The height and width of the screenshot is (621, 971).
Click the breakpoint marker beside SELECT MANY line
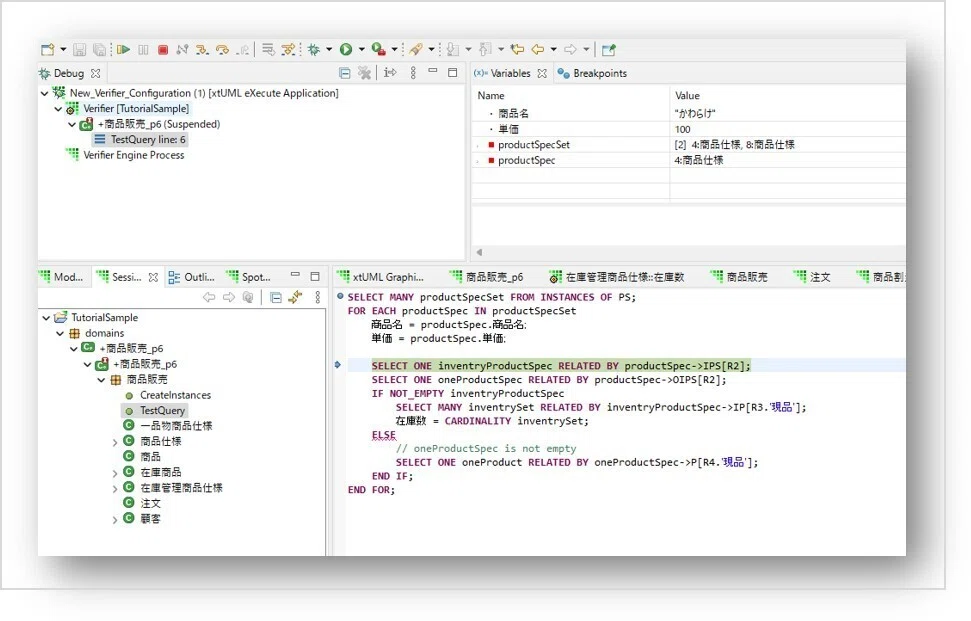click(x=340, y=297)
